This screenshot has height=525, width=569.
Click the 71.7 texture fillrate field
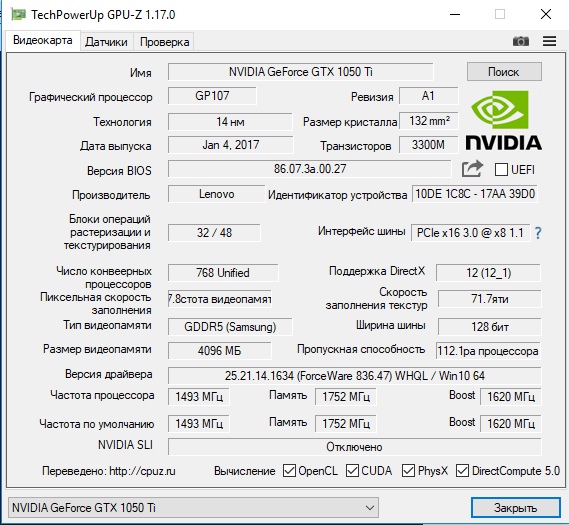pos(490,299)
